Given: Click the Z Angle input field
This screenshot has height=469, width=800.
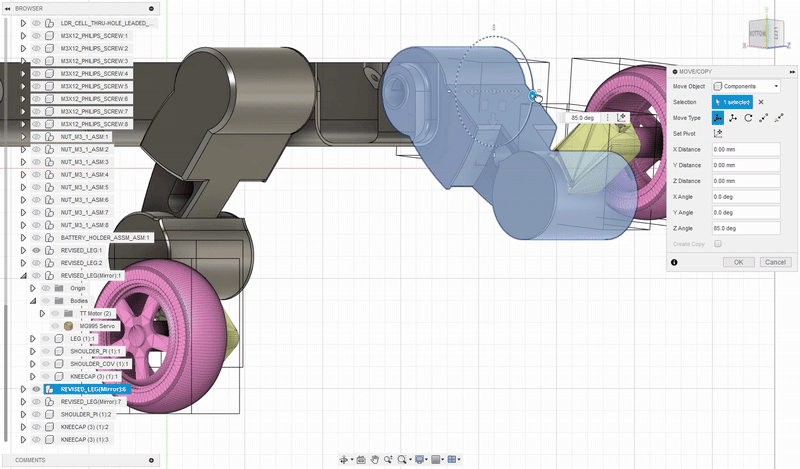Looking at the screenshot, I should tap(746, 228).
